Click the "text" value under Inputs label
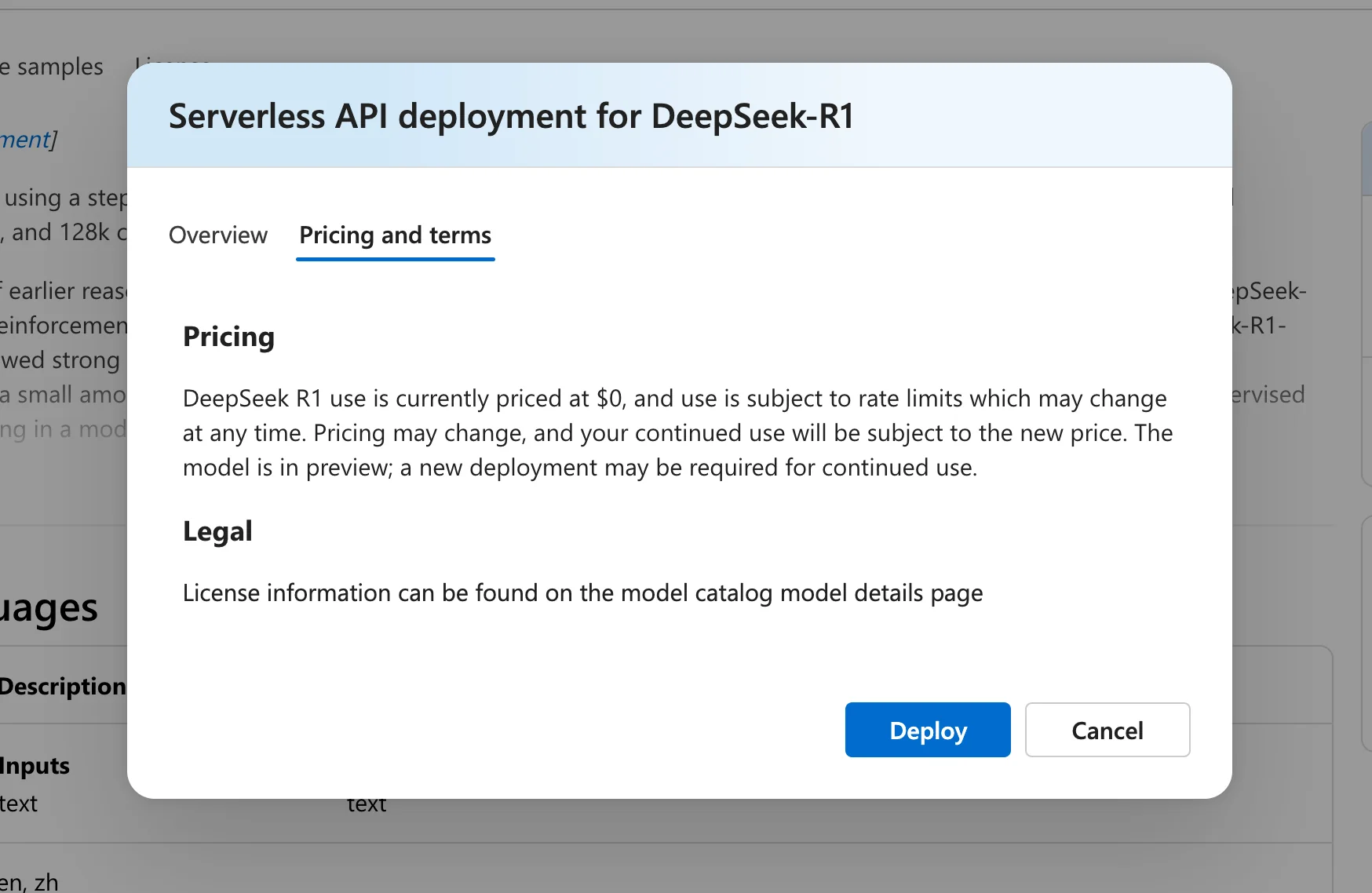The height and width of the screenshot is (893, 1372). click(x=19, y=804)
